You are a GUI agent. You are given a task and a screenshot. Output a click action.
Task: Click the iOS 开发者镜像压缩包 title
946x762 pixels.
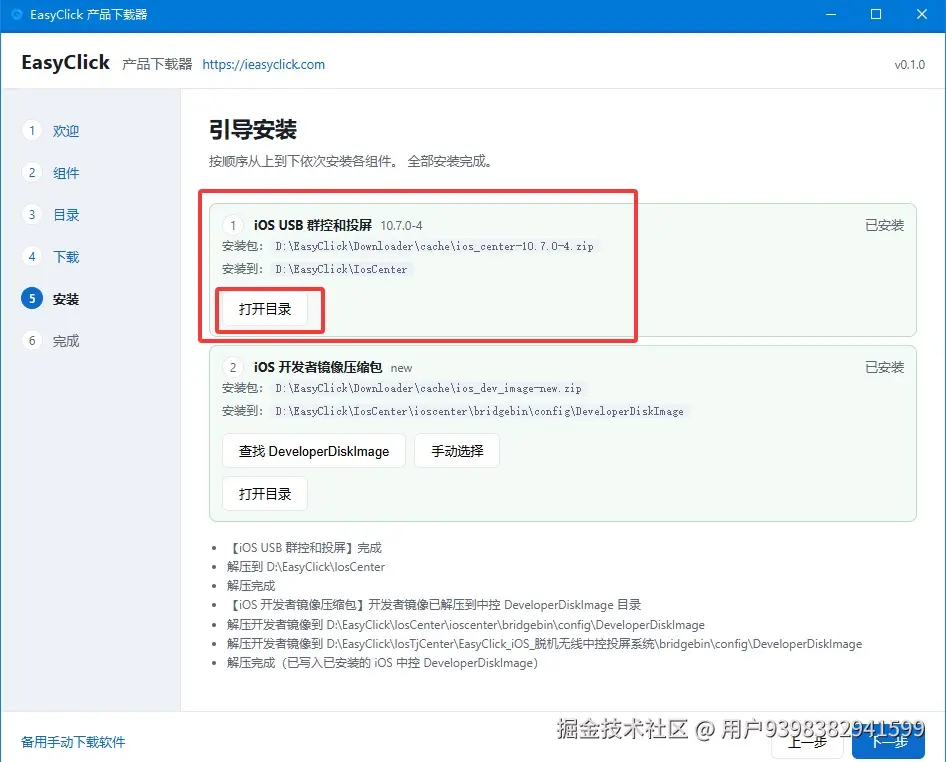pos(318,367)
